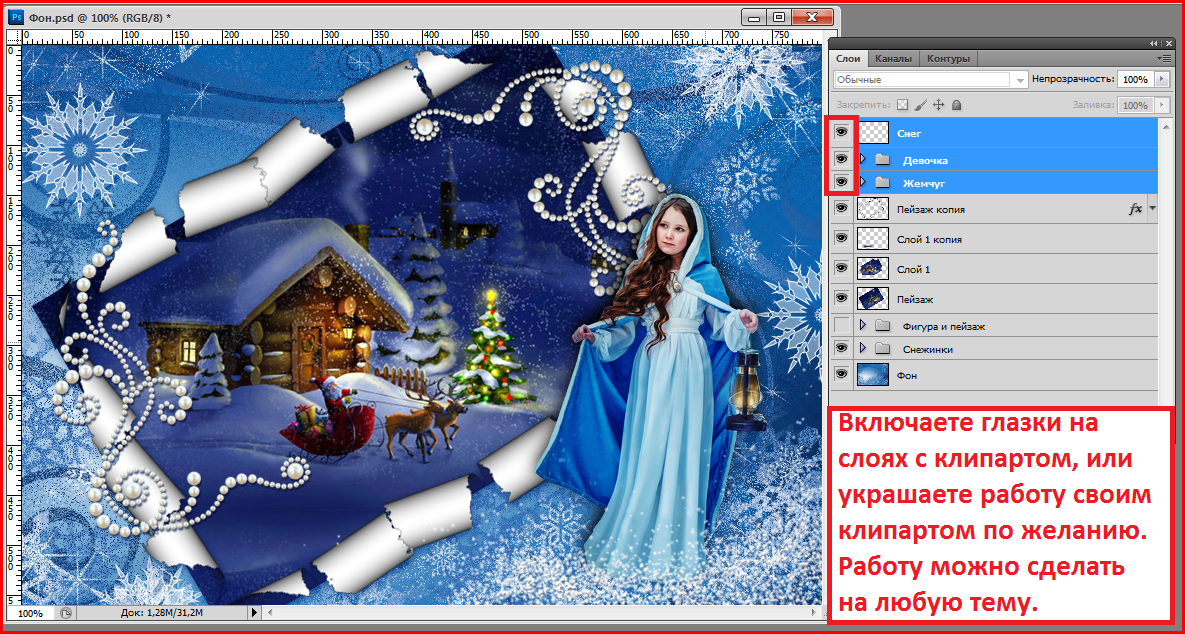
Task: Click the Пейзаж копия layer thumbnail
Action: pos(873,209)
